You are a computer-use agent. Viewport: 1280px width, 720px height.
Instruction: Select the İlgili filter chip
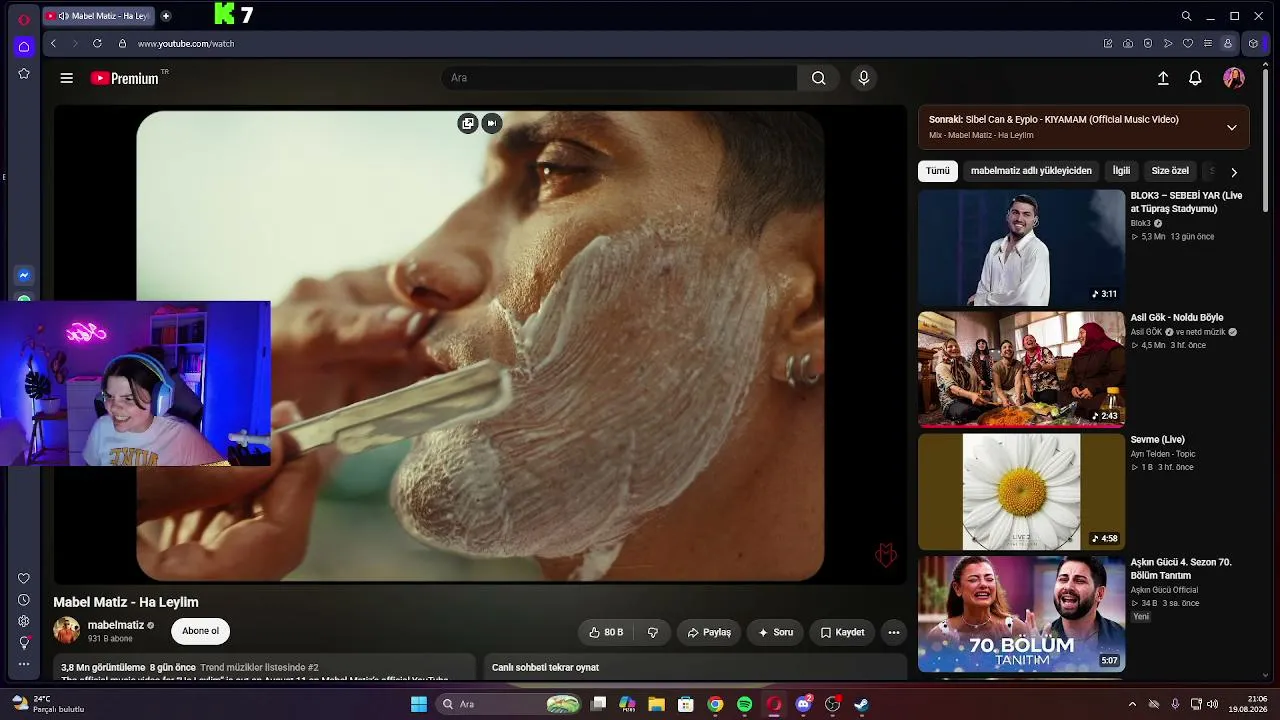pos(1122,171)
